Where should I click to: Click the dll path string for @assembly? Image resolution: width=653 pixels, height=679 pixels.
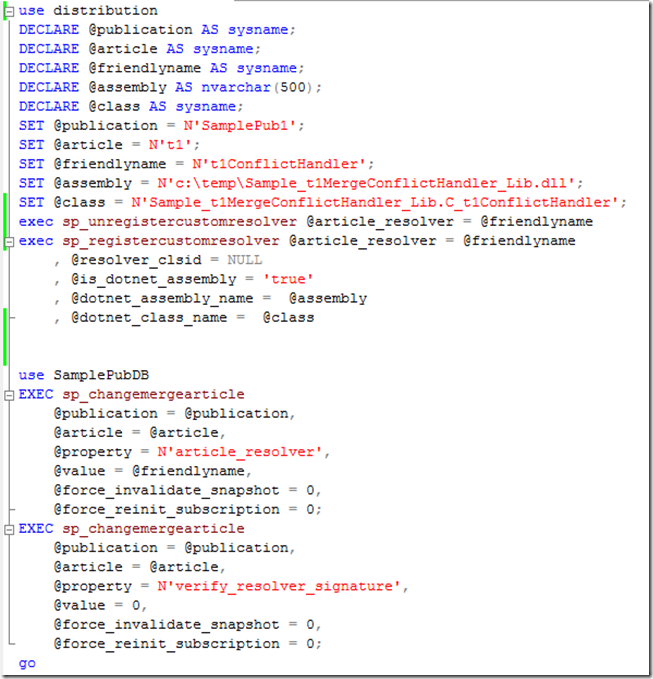pos(366,183)
